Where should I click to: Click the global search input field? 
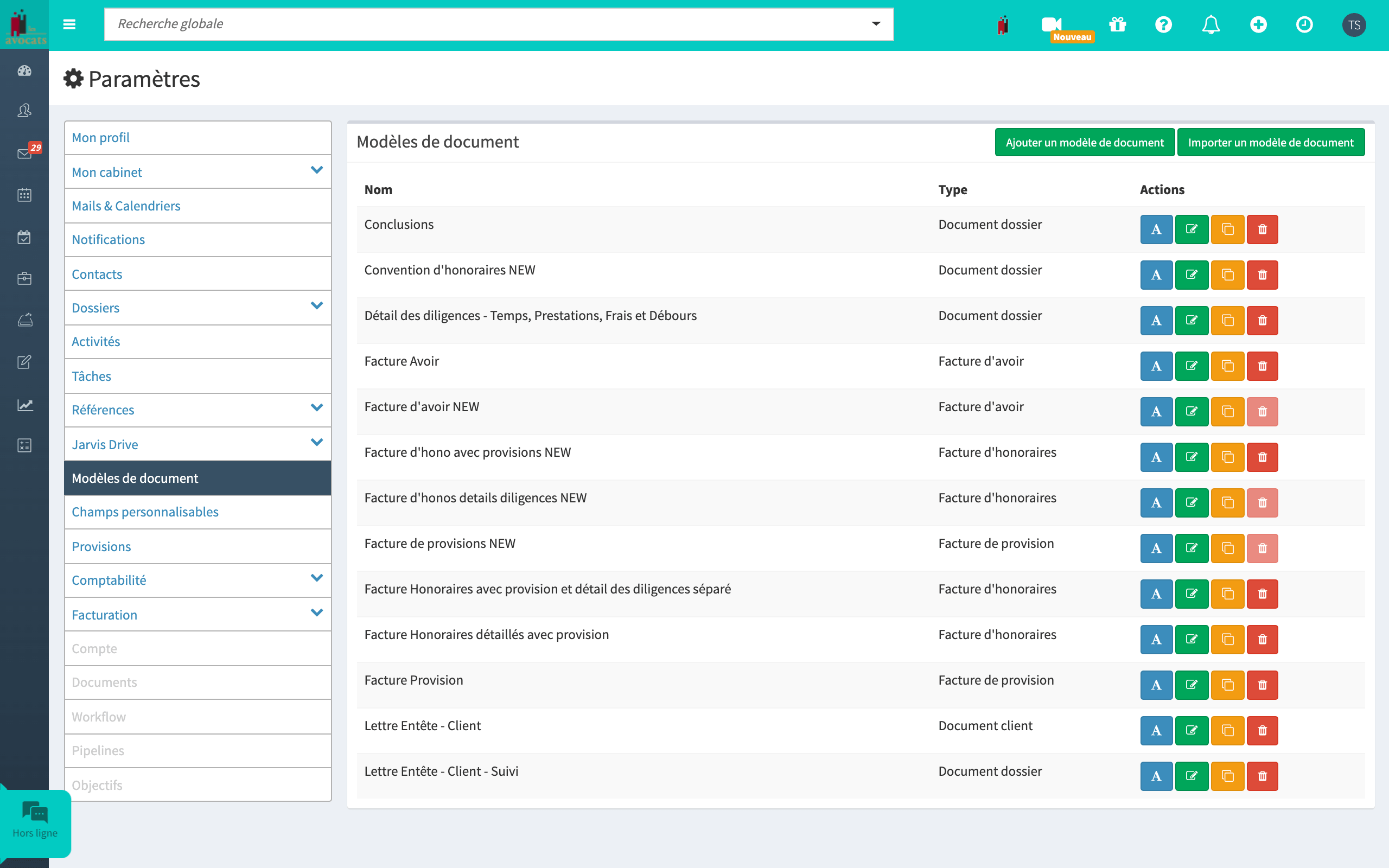click(x=497, y=25)
